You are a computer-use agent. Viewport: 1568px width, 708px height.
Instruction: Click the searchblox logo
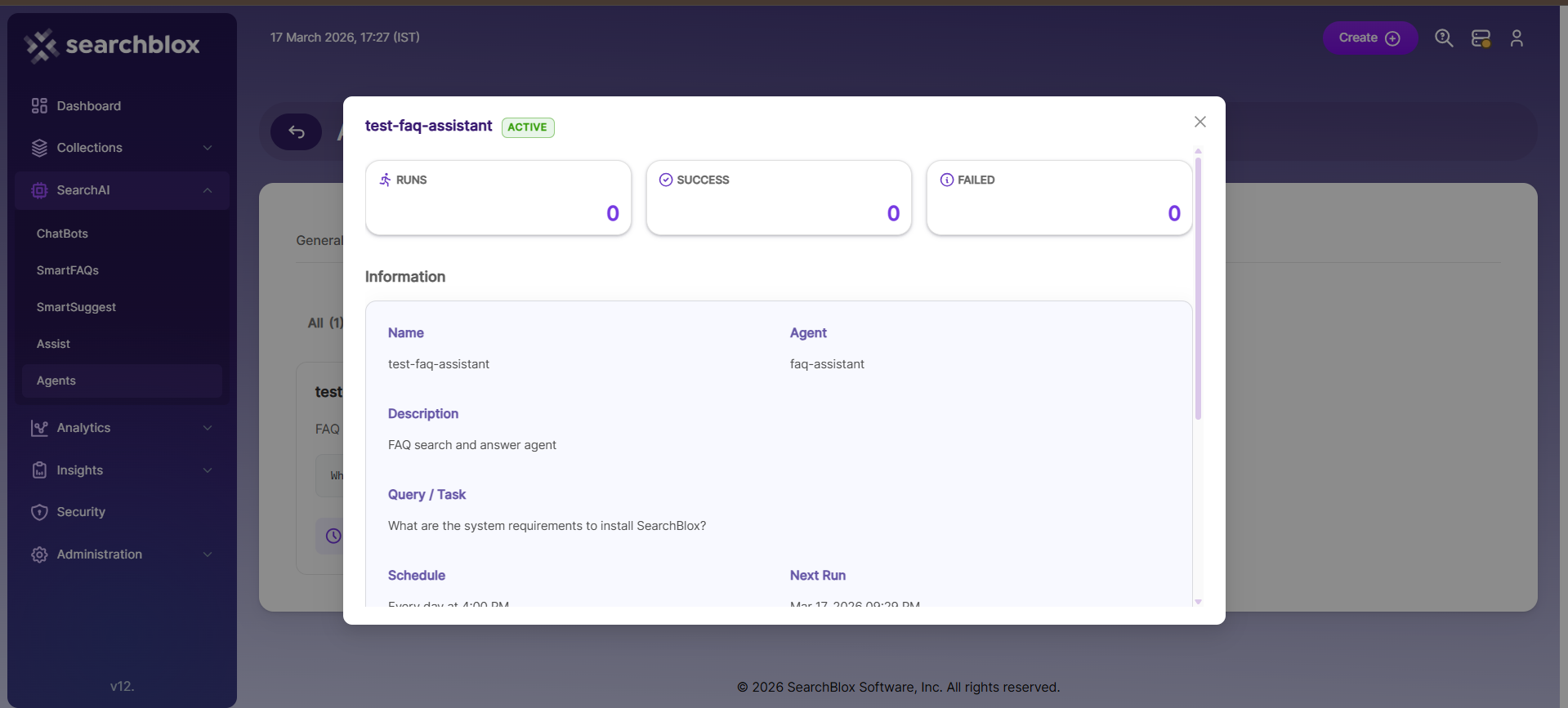112,45
